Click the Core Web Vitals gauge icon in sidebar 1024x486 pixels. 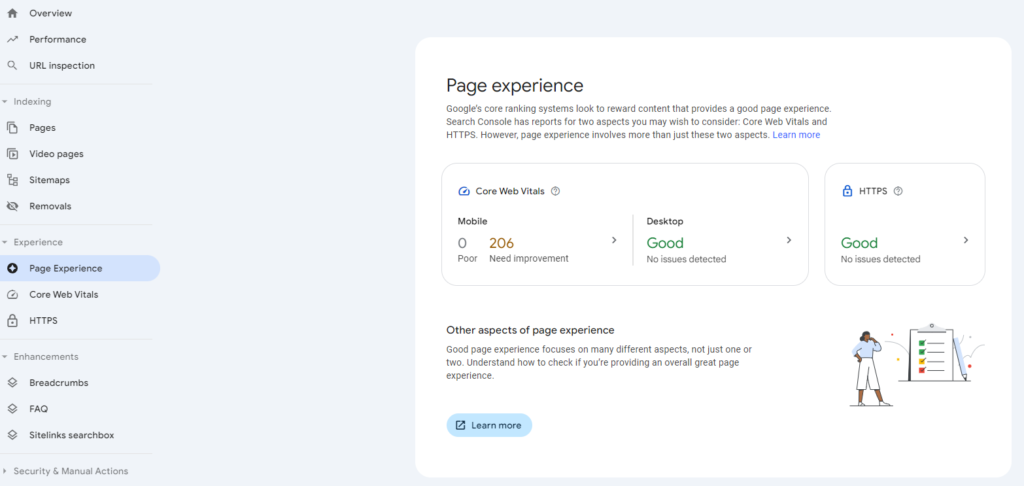[12, 295]
